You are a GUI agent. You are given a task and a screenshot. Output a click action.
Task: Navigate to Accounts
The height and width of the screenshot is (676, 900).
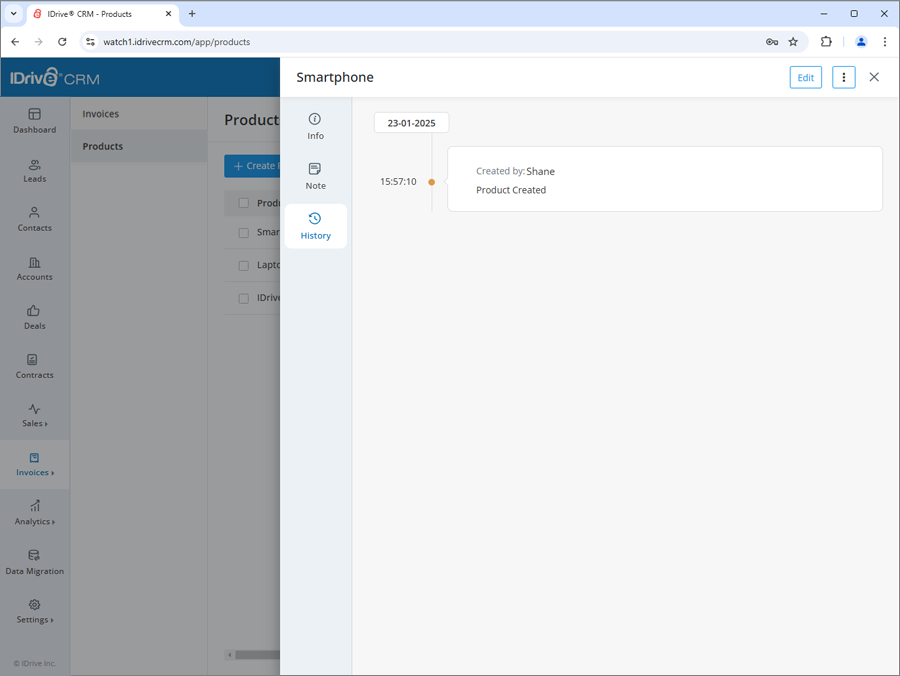[34, 270]
